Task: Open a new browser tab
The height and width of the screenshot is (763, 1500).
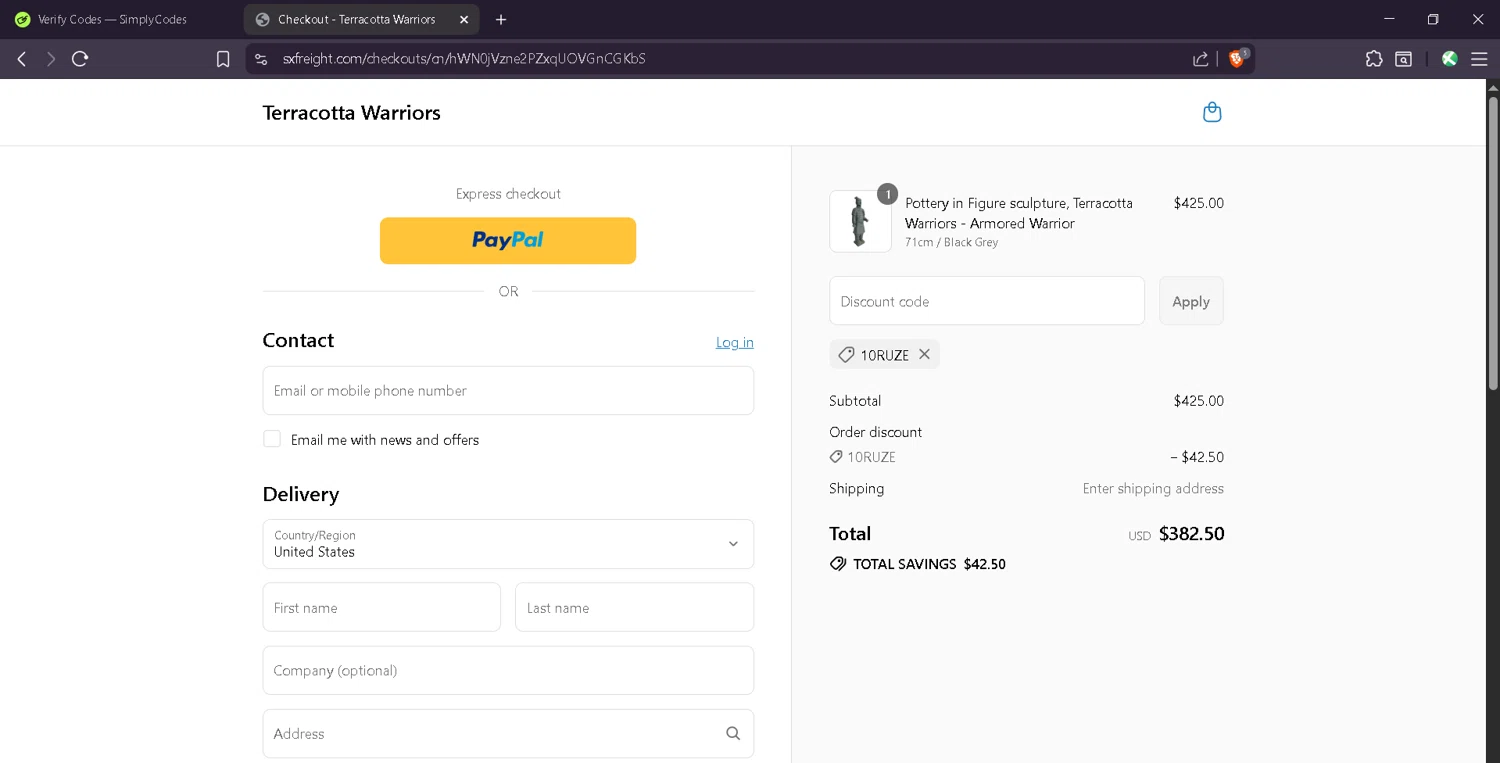Action: coord(501,19)
